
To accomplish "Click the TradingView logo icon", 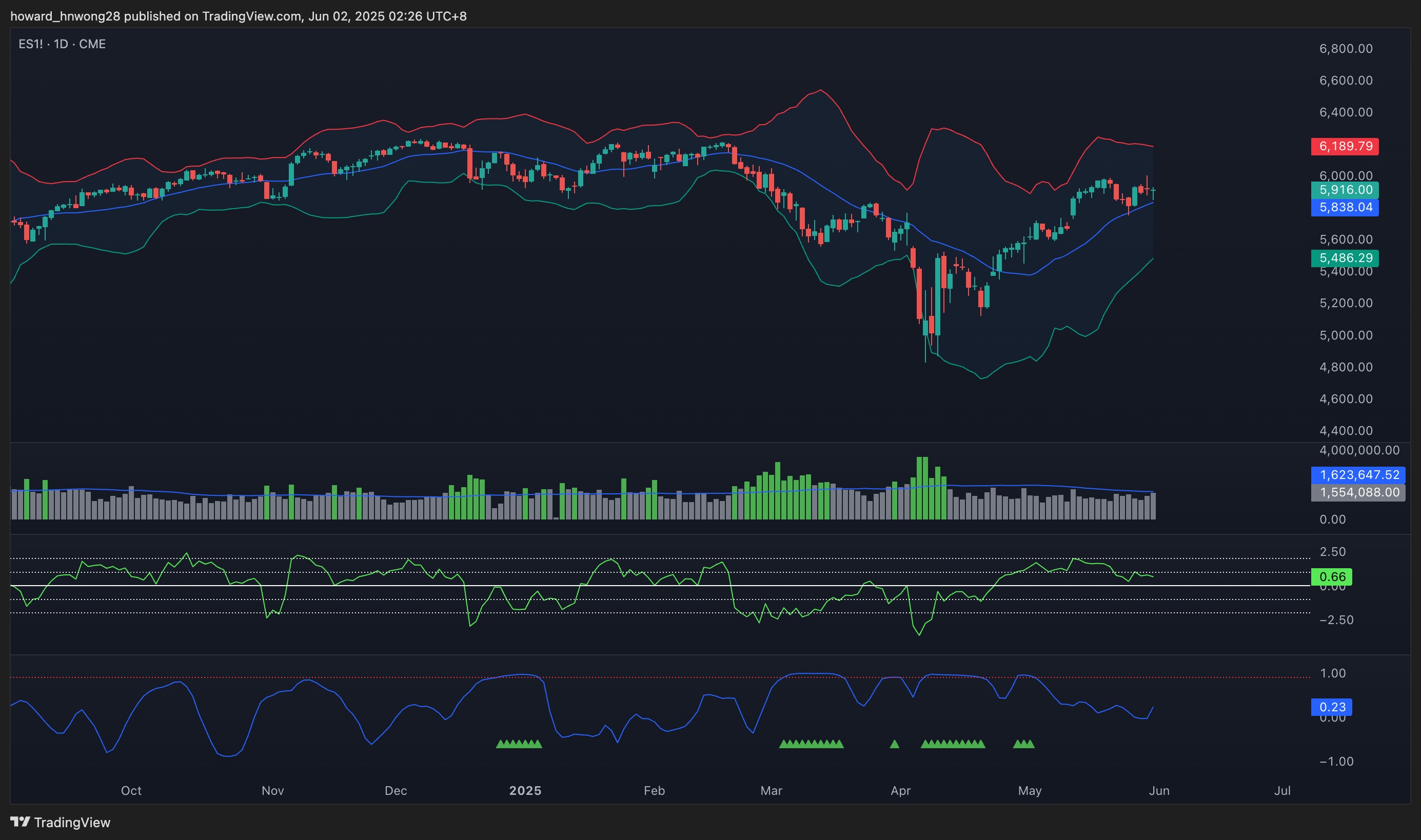I will (x=20, y=822).
